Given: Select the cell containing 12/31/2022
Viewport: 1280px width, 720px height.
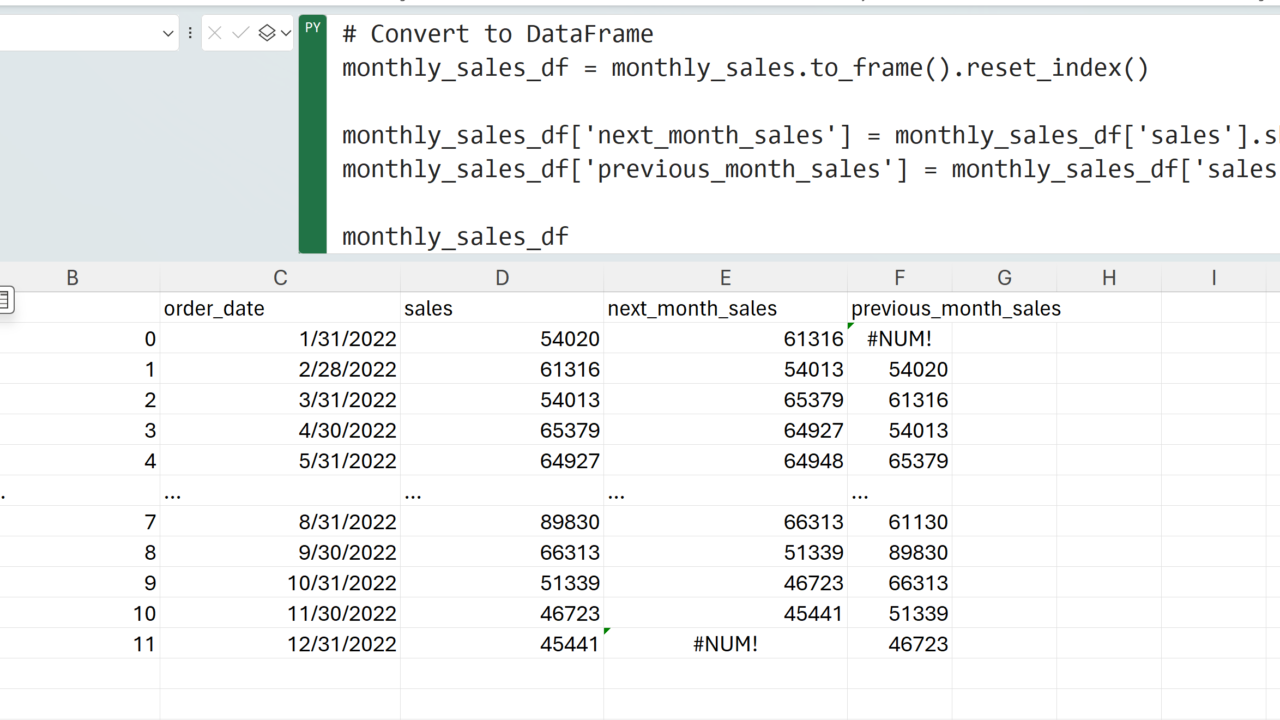Looking at the screenshot, I should 280,645.
